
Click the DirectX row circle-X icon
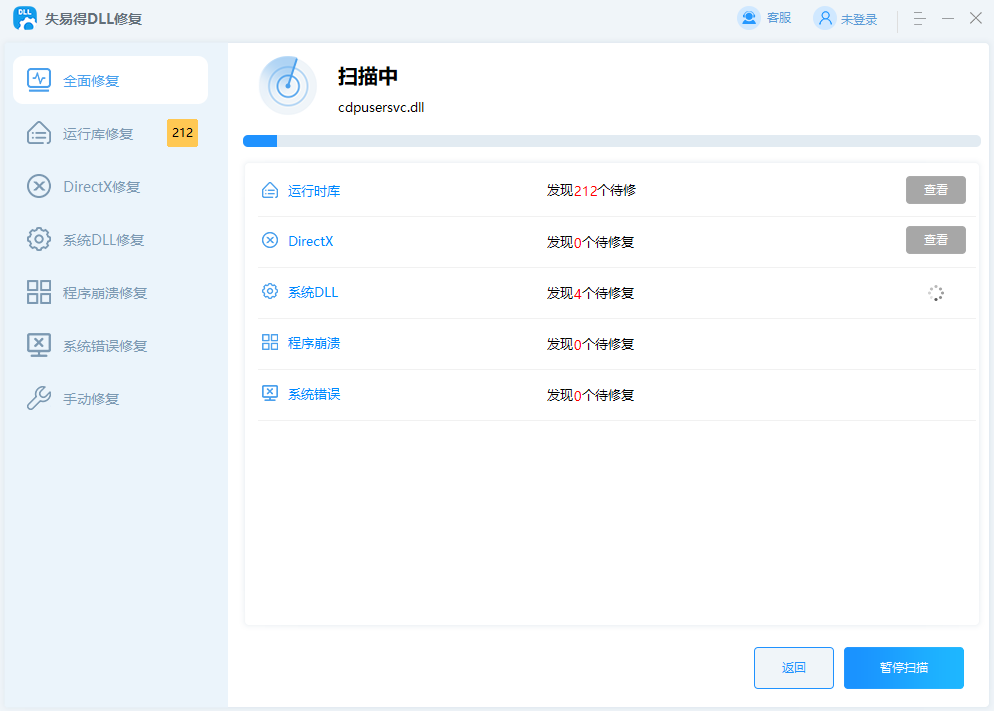pyautogui.click(x=270, y=241)
